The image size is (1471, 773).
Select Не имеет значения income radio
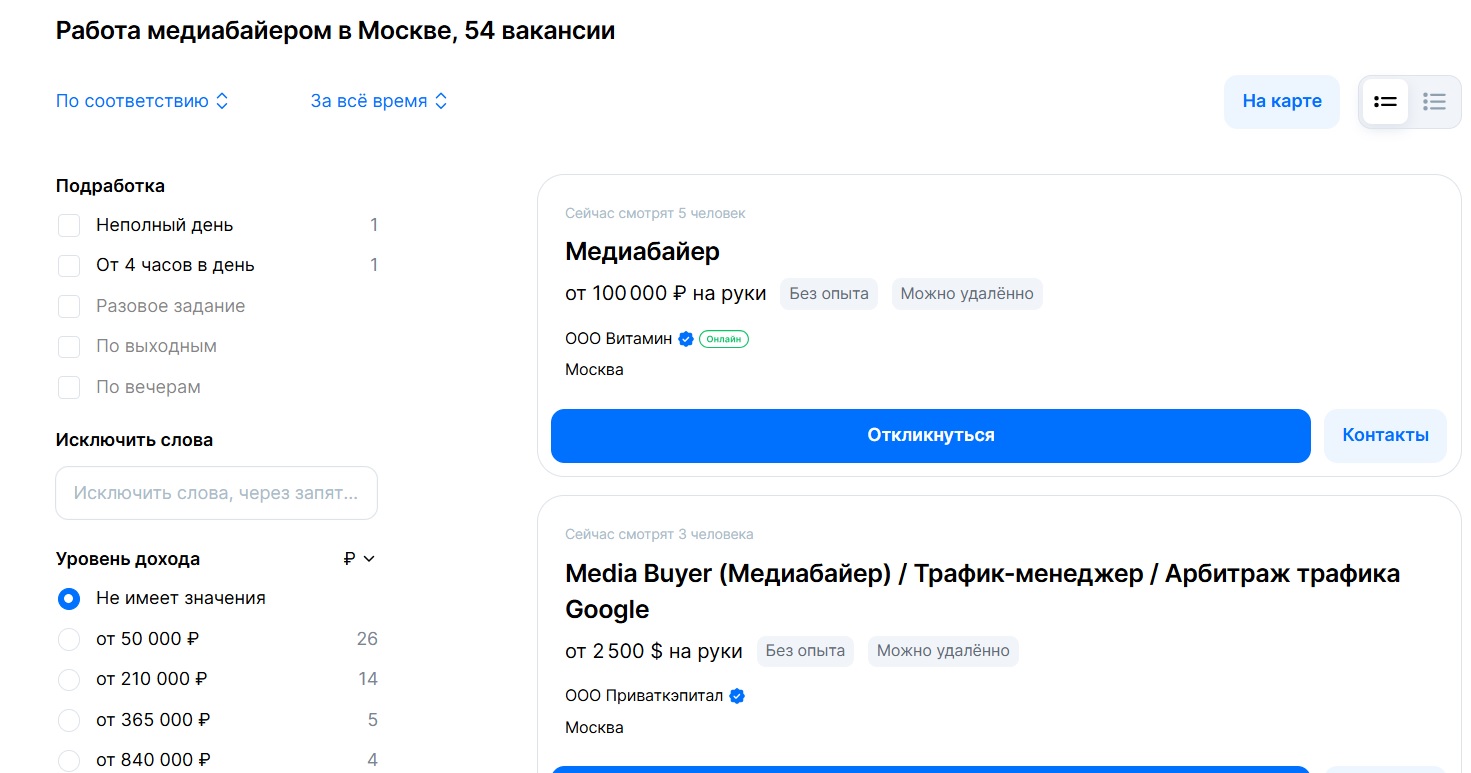pos(69,599)
